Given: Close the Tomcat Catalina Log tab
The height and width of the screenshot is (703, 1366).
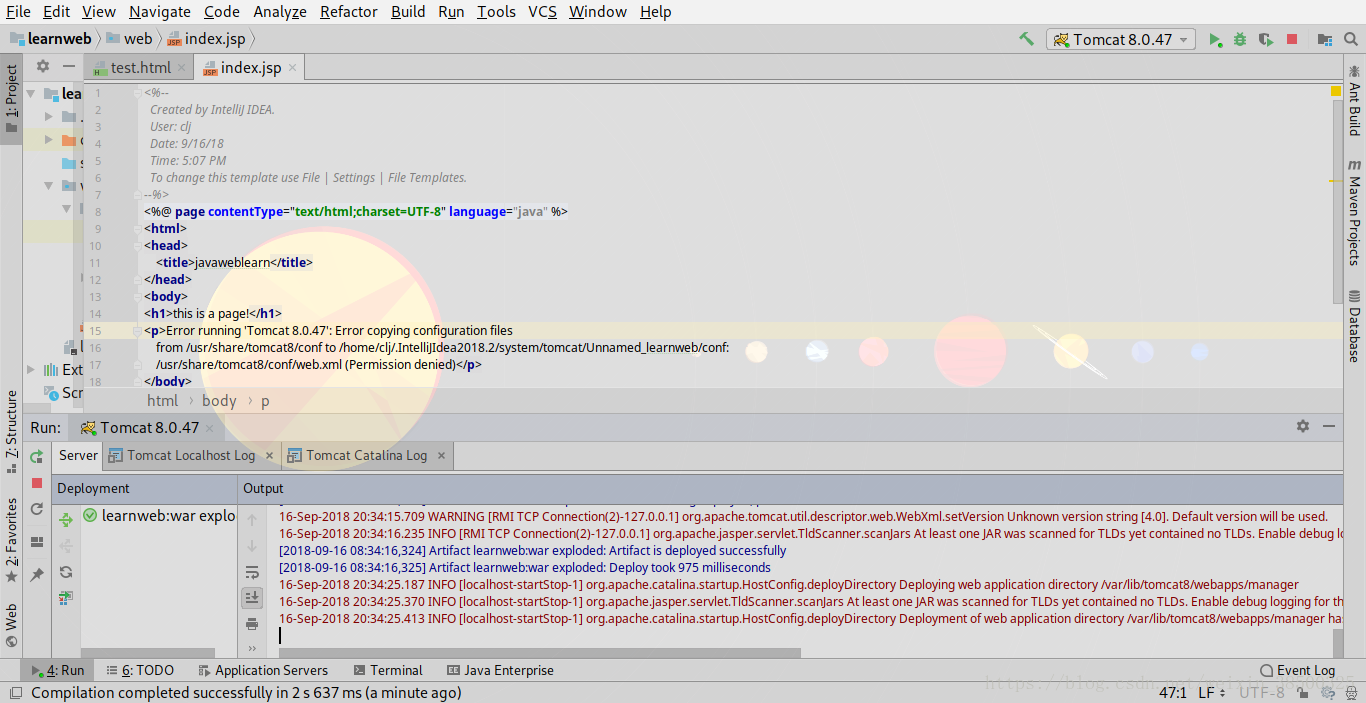Looking at the screenshot, I should point(441,456).
